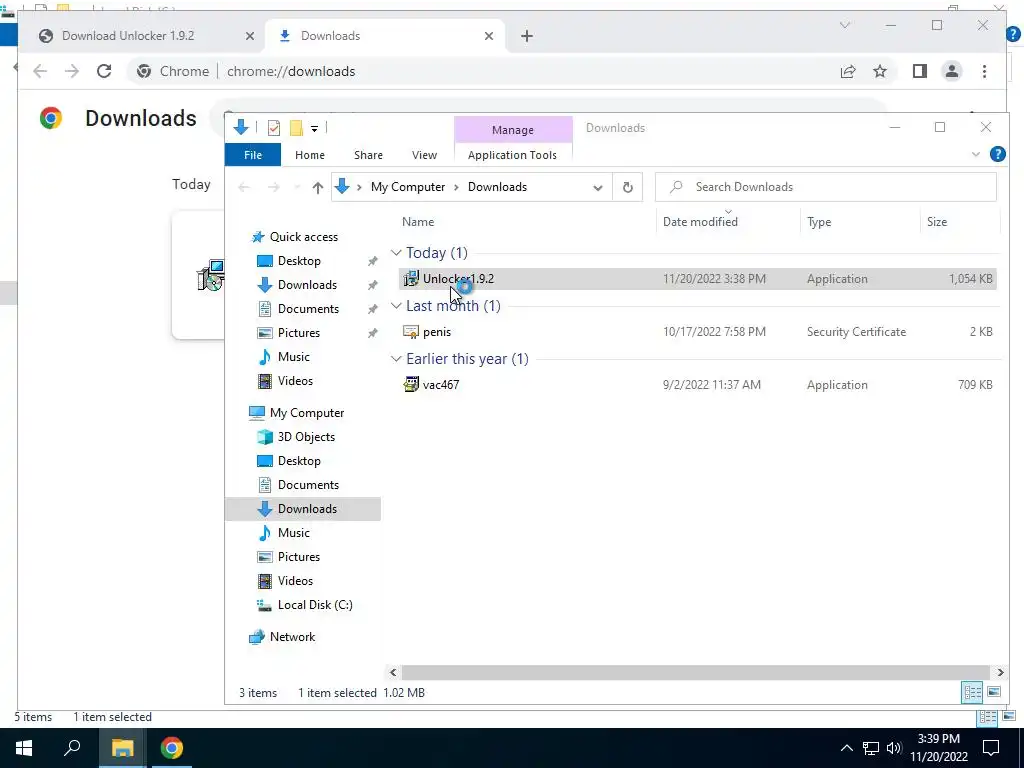Screen dimensions: 1024x768
Task: Refresh Explorer Downloads folder
Action: click(628, 187)
